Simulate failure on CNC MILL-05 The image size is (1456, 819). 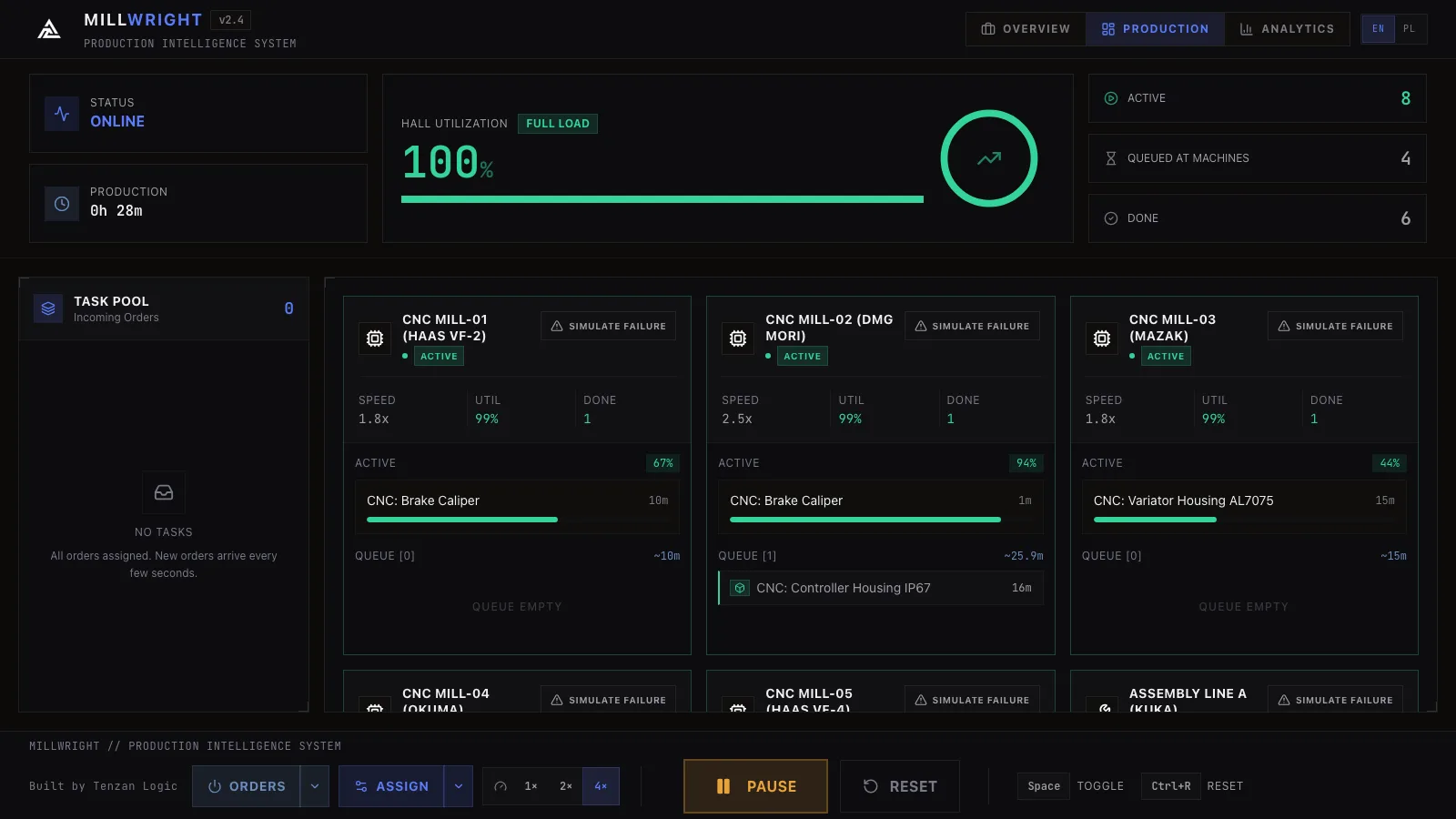[x=972, y=699]
